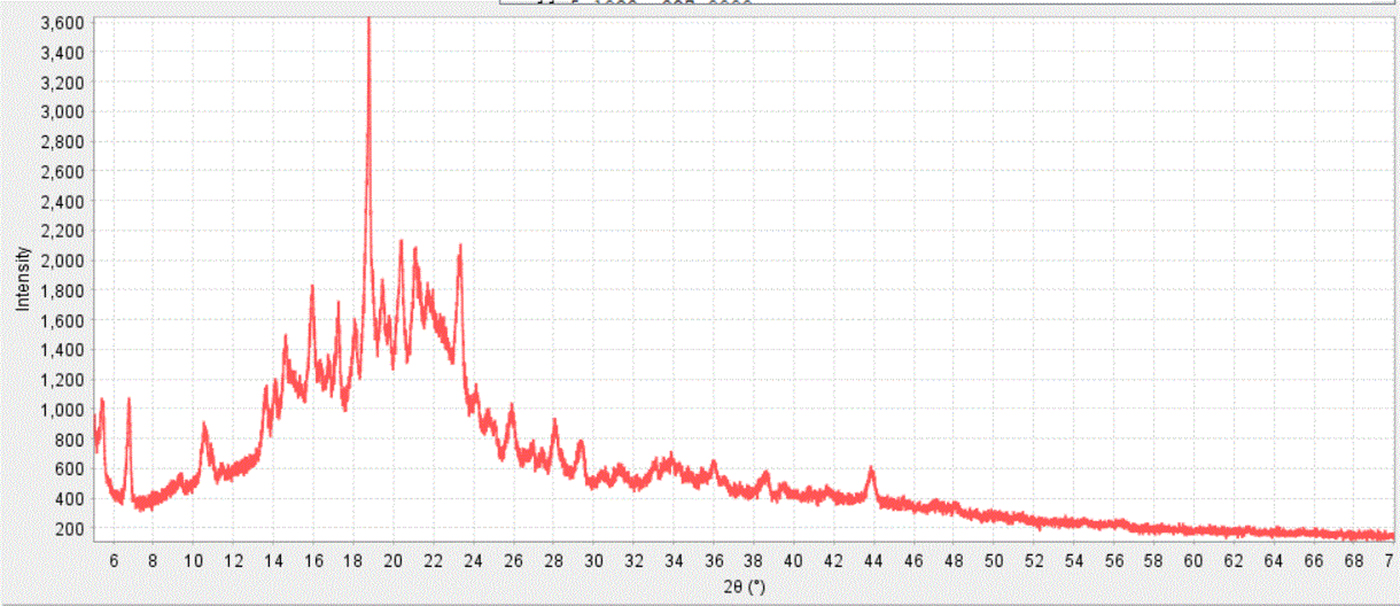Click the 24 tick label on the 2θ axis

click(x=473, y=562)
